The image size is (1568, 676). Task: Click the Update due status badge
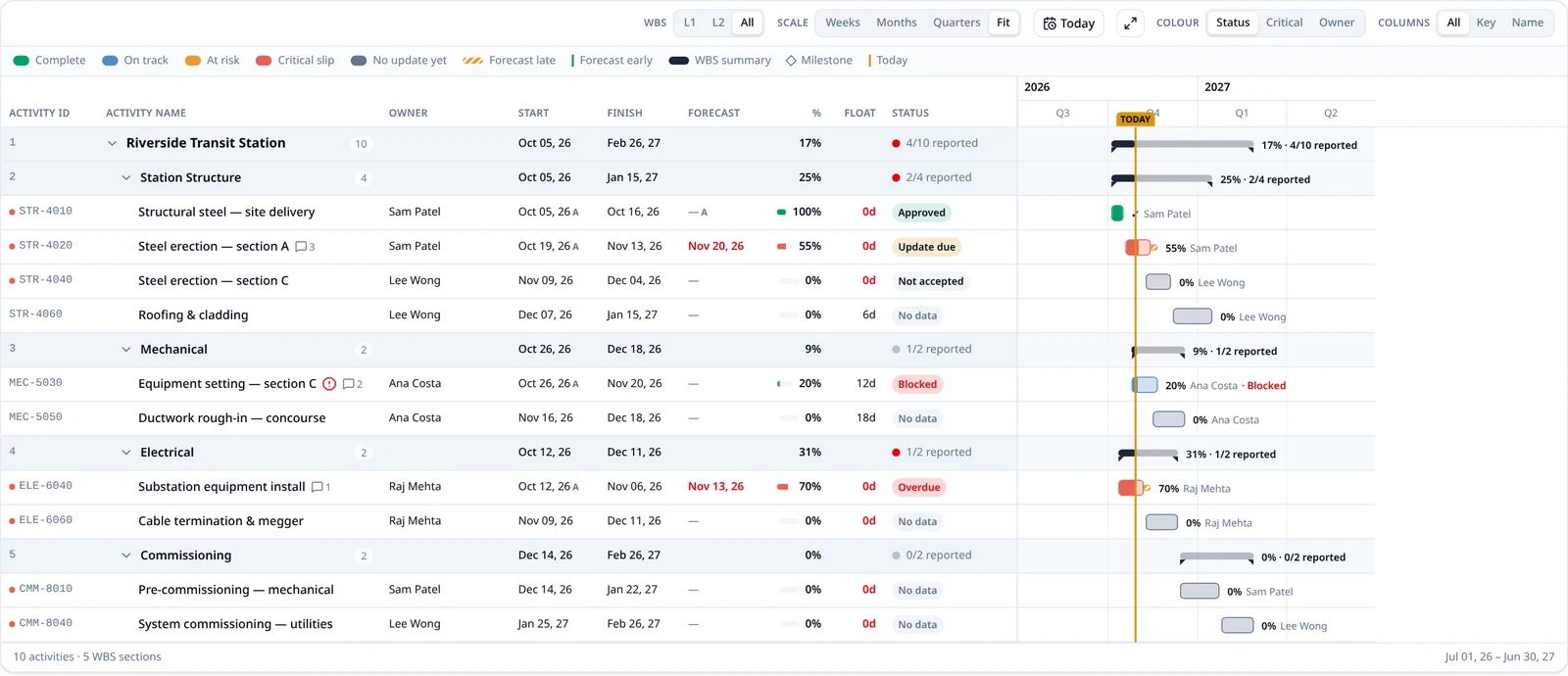coord(926,247)
